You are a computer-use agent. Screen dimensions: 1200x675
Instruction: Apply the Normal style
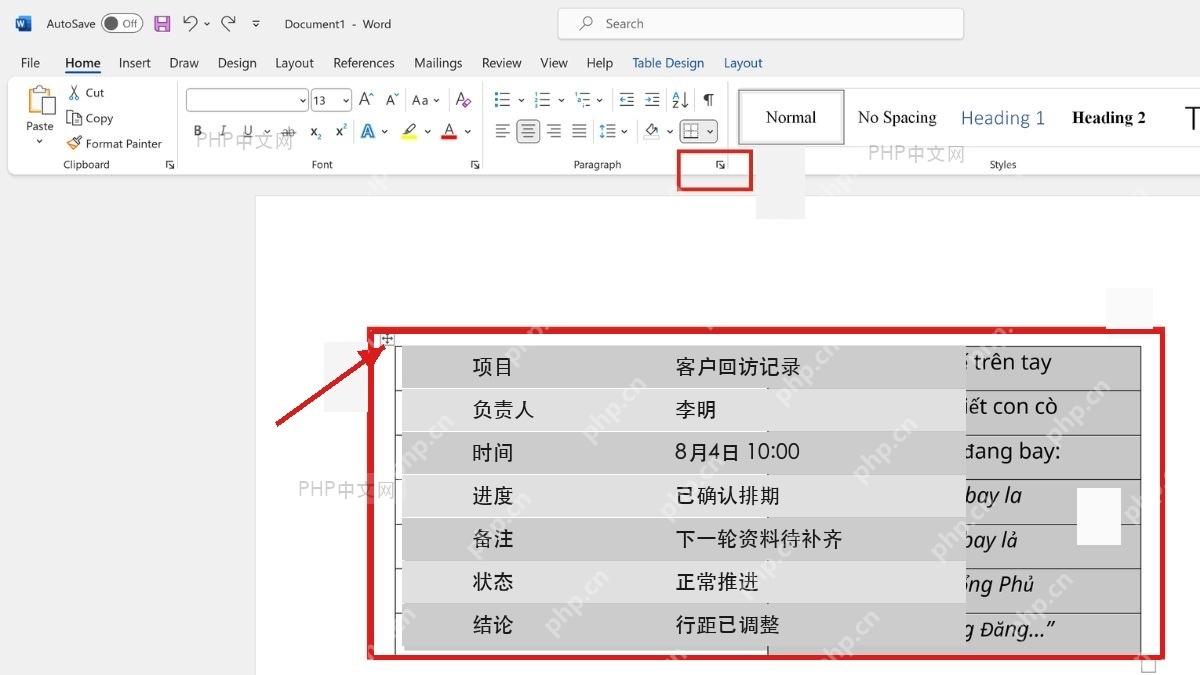pos(791,117)
